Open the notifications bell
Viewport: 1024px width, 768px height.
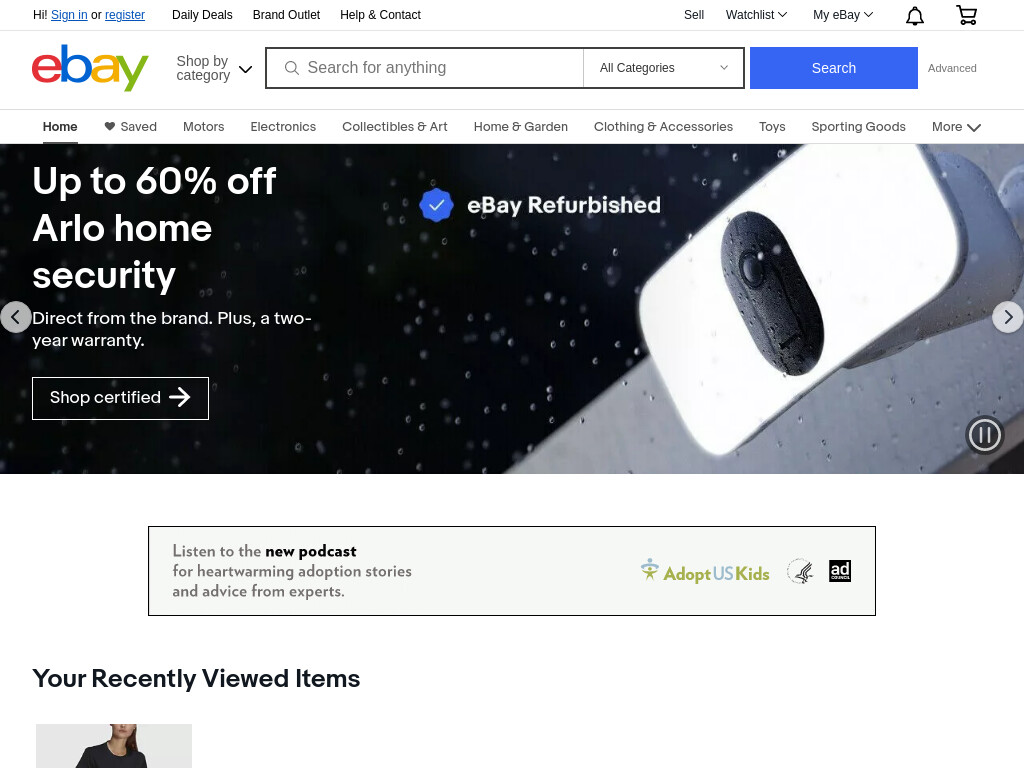point(914,16)
